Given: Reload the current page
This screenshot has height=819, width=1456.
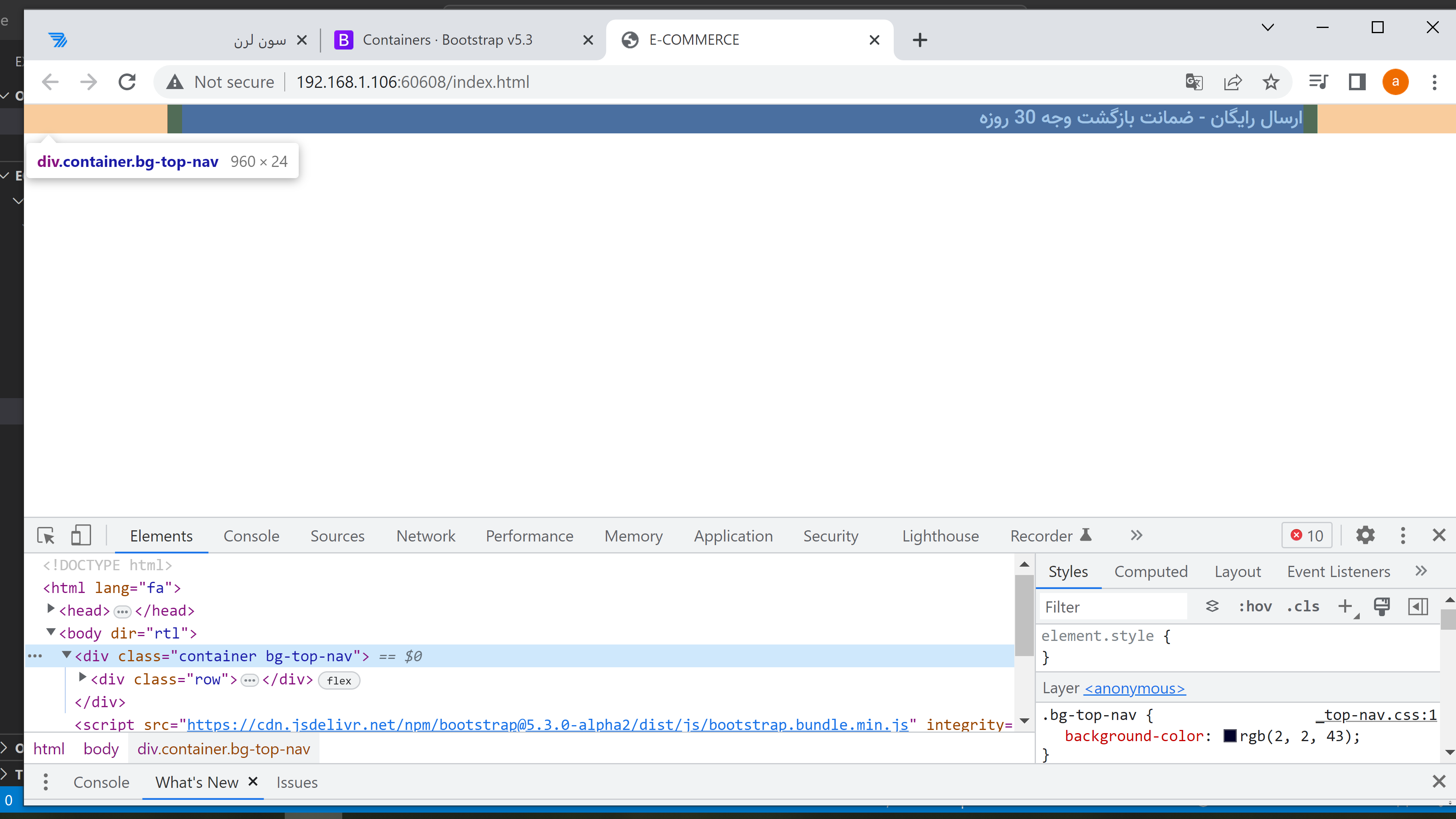Looking at the screenshot, I should pyautogui.click(x=127, y=82).
